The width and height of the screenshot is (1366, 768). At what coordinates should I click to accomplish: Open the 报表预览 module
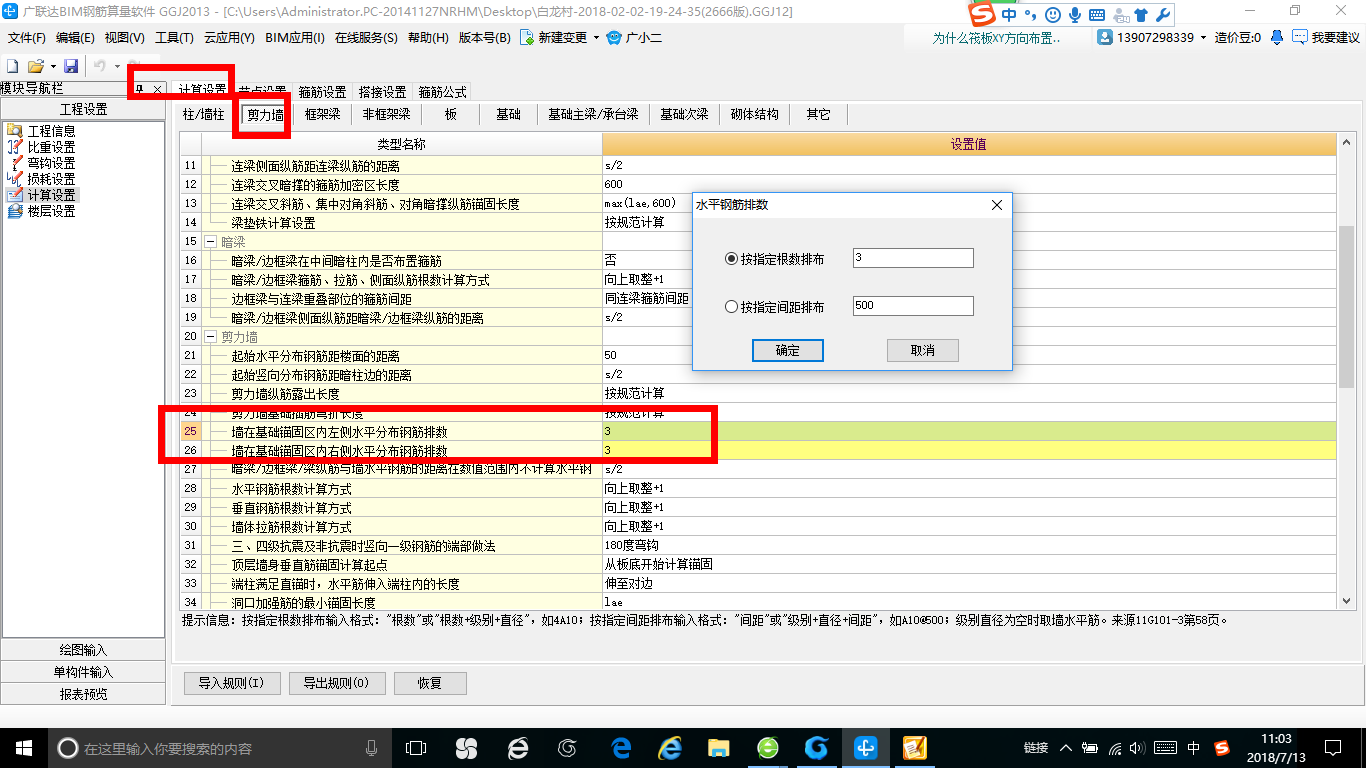[x=83, y=694]
